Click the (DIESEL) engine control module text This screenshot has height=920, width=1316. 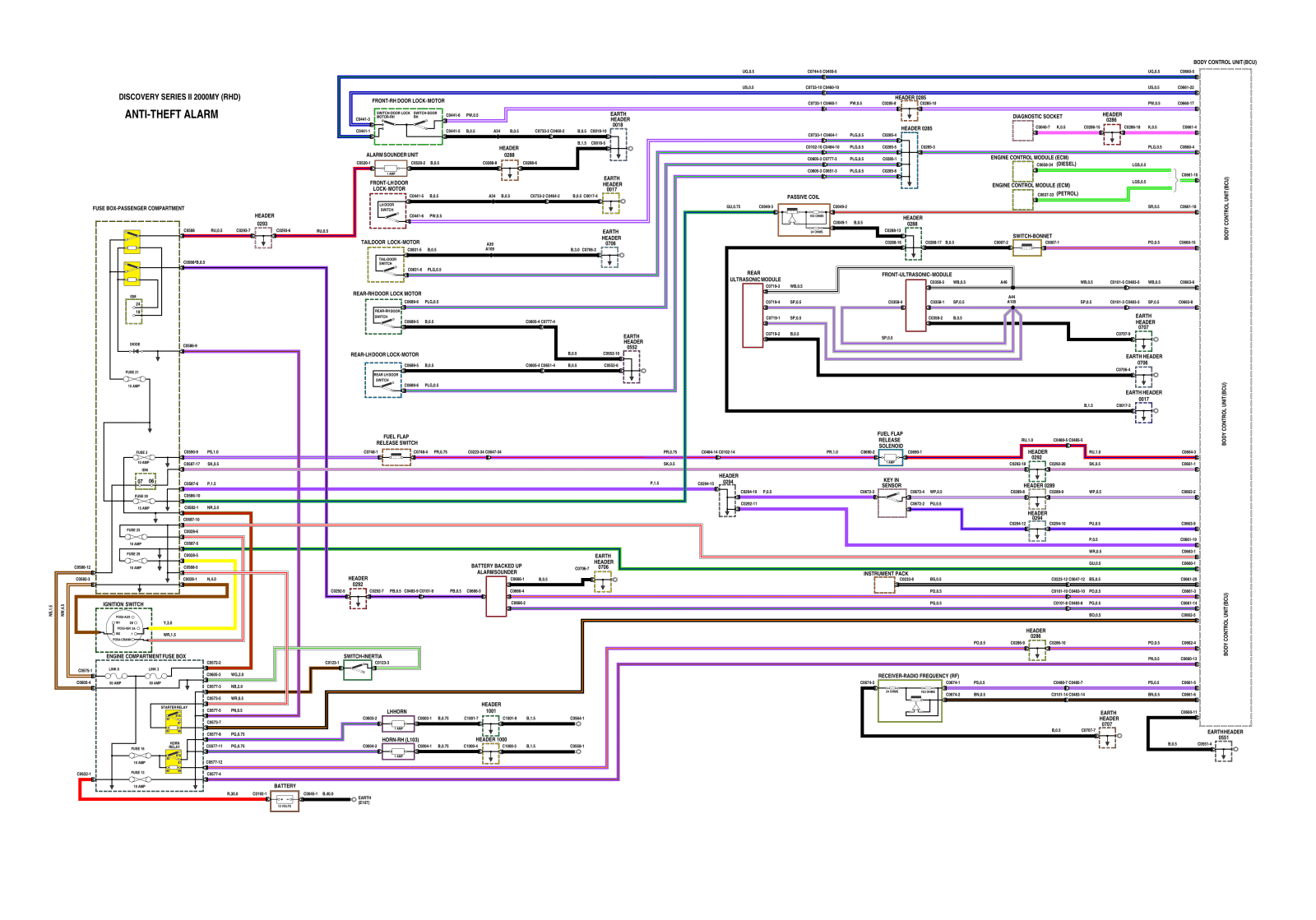[x=1066, y=164]
